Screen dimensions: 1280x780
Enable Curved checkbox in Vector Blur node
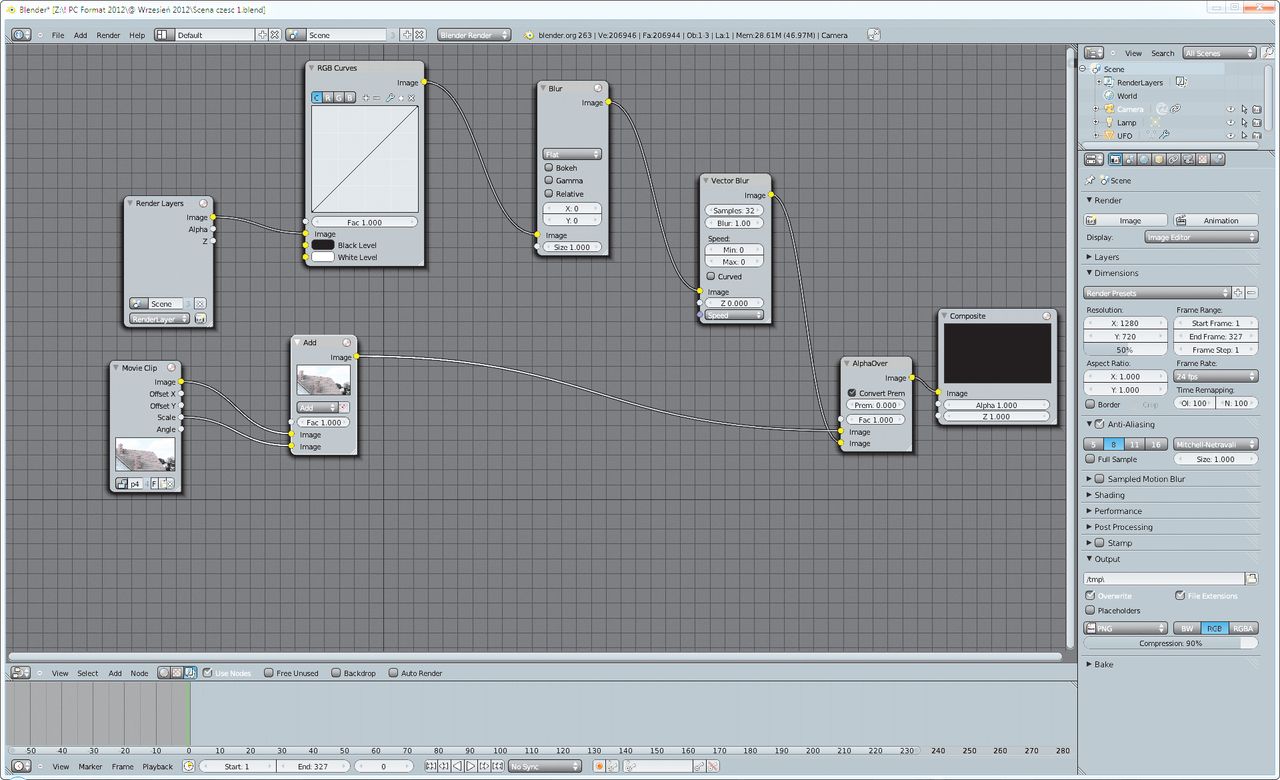711,276
